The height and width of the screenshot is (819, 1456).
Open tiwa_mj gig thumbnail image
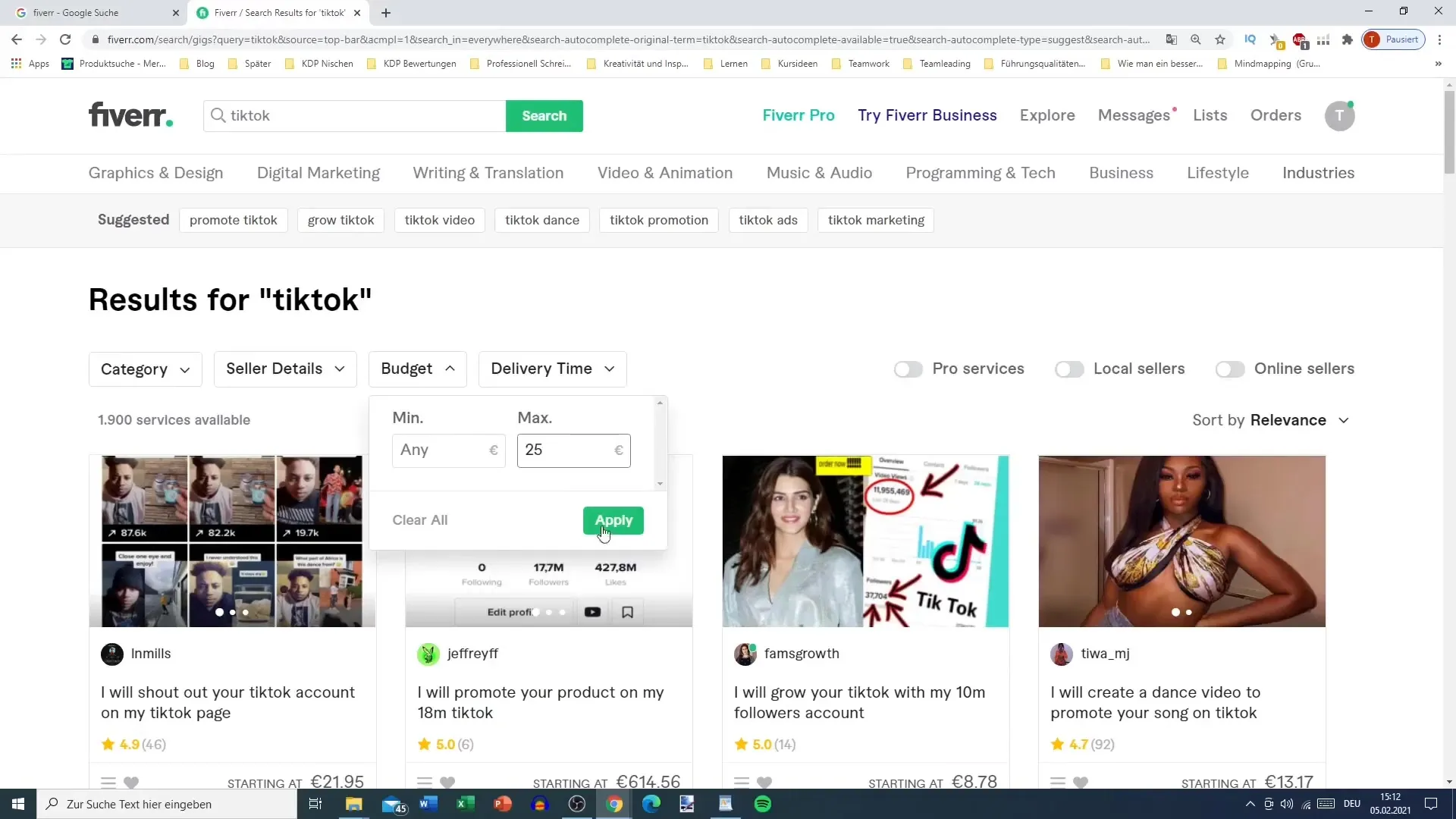click(1182, 541)
